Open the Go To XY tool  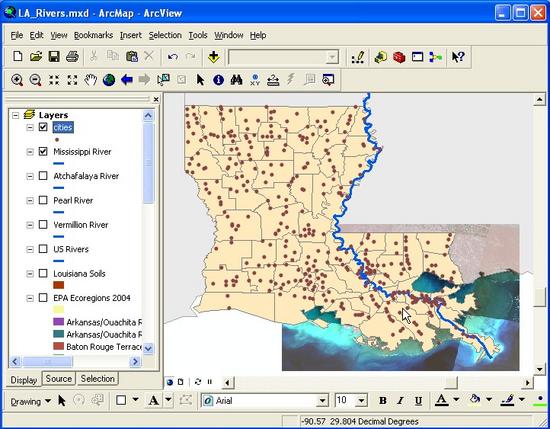(255, 80)
